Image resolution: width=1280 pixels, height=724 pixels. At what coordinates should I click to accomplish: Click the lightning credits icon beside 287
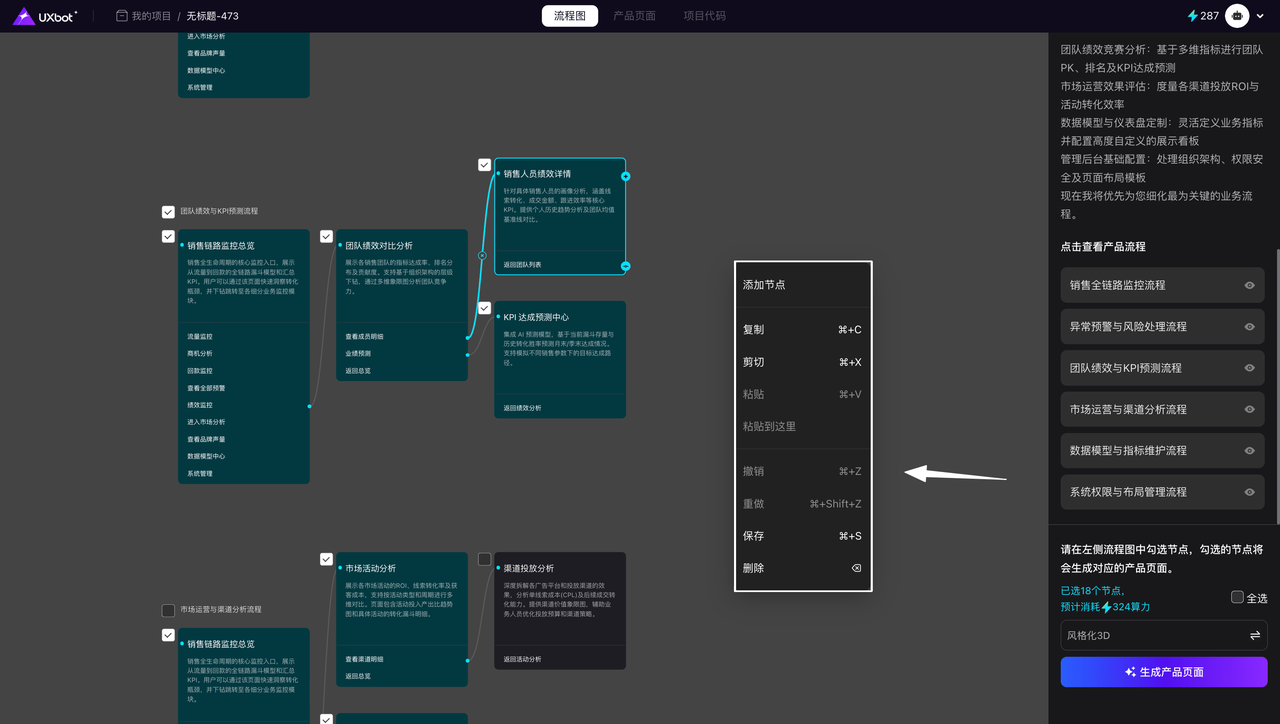pos(1192,16)
